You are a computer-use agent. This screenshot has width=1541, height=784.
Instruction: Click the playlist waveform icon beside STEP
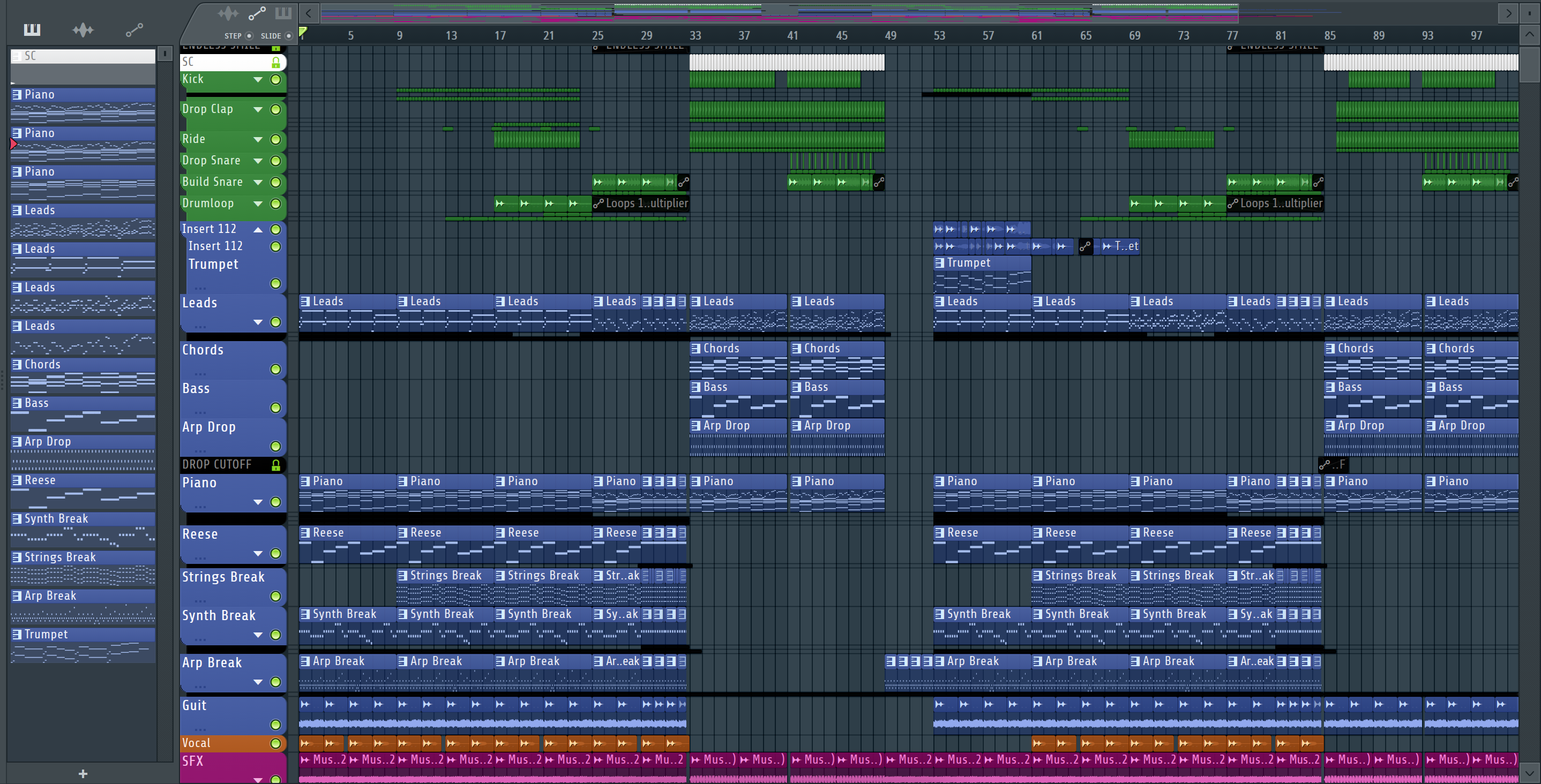[228, 13]
